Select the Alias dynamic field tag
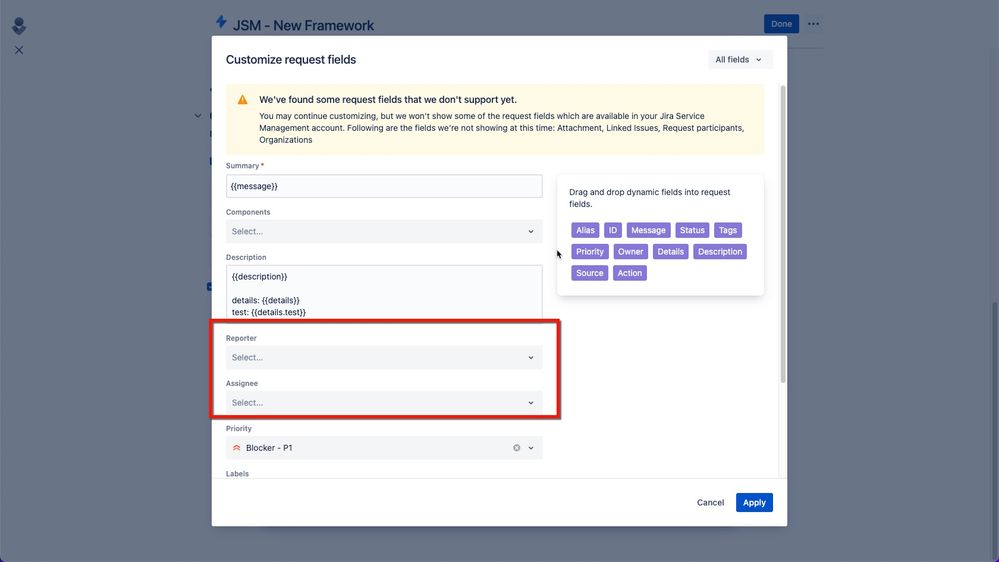 click(x=585, y=230)
